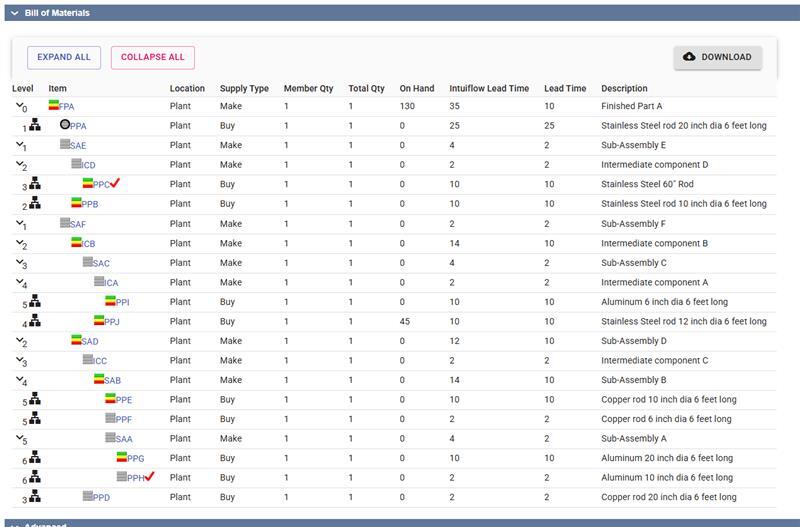Click the tri-color buffer icon next to FPA
The width and height of the screenshot is (800, 527).
coord(54,105)
